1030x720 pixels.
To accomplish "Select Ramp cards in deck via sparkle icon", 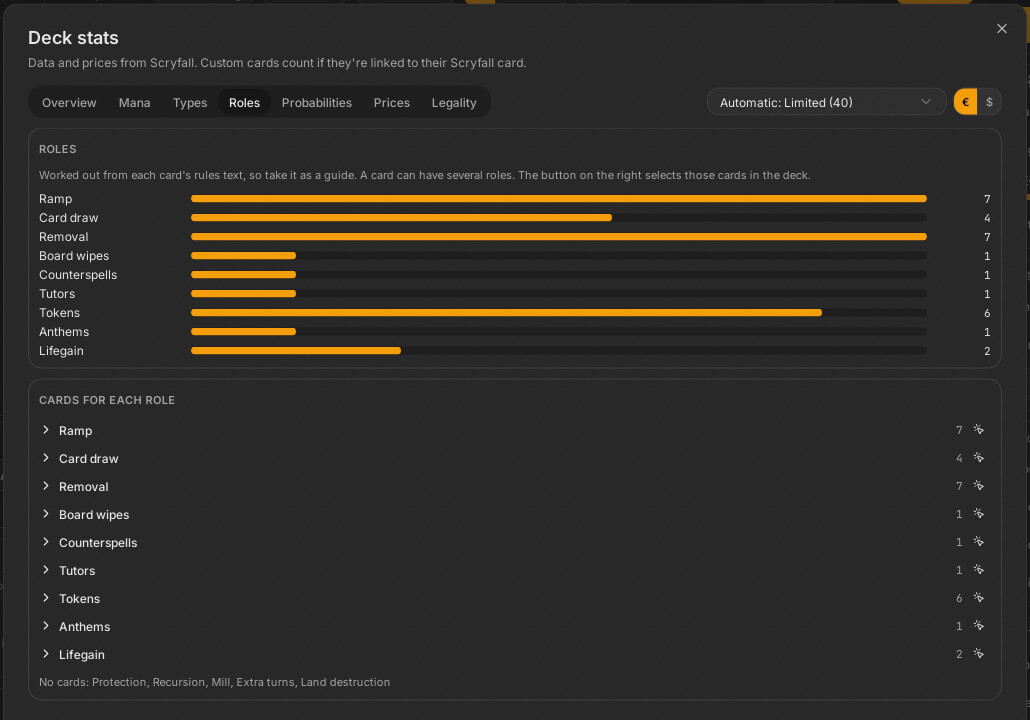I will click(978, 430).
